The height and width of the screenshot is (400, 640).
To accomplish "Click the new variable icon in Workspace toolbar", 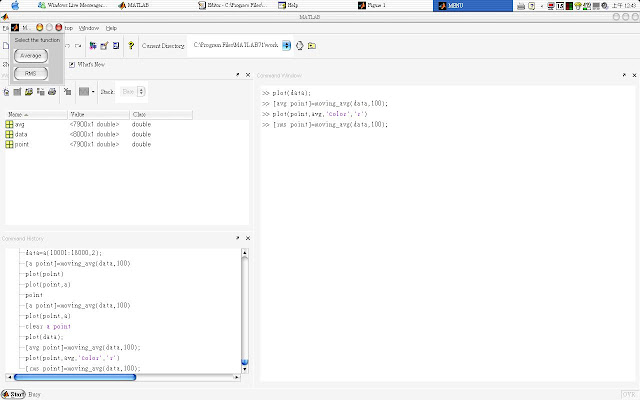I will (x=6, y=92).
